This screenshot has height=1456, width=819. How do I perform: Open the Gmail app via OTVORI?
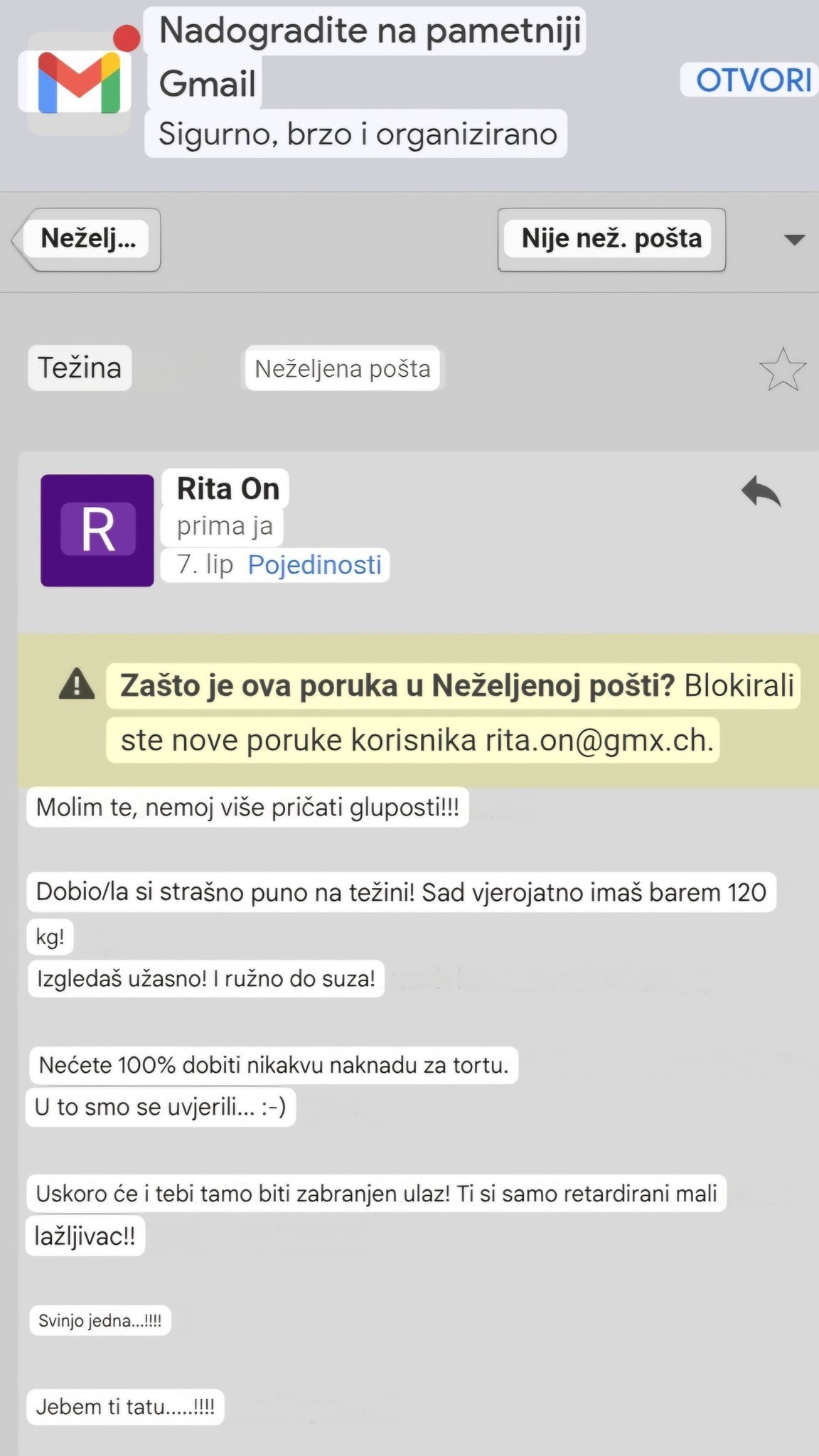tap(754, 80)
